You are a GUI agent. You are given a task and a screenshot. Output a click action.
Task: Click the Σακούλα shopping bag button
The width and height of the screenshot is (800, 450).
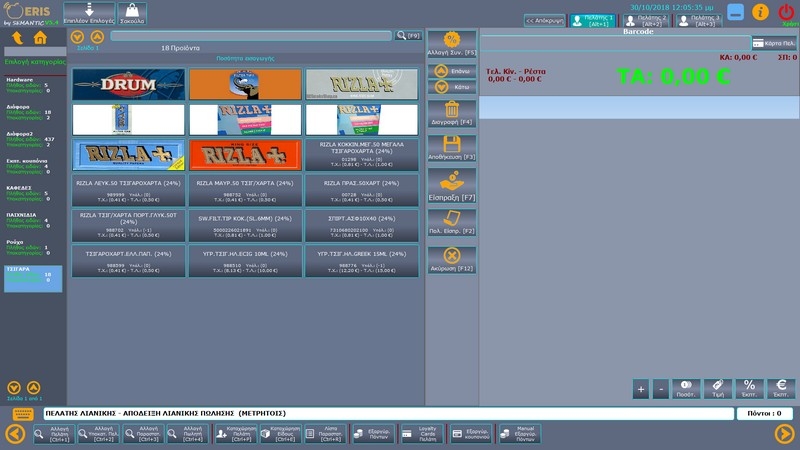(x=132, y=13)
